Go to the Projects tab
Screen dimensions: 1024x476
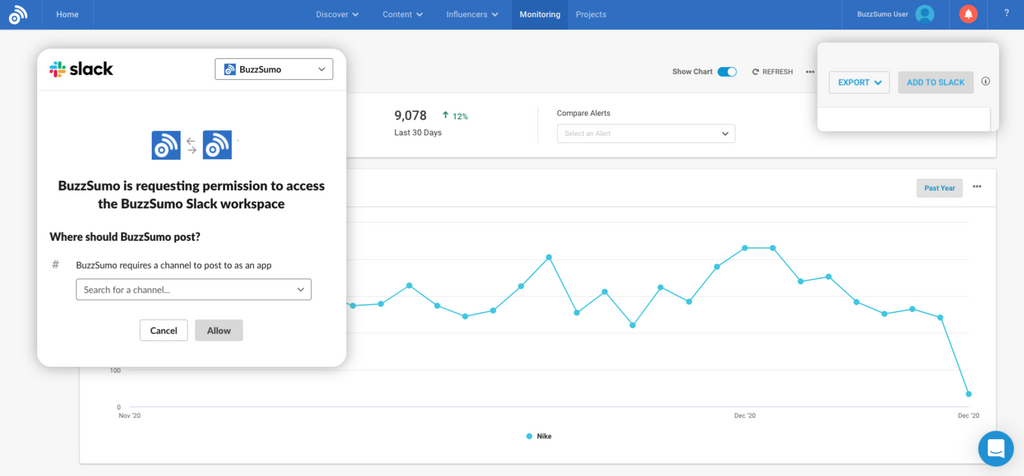pos(591,14)
